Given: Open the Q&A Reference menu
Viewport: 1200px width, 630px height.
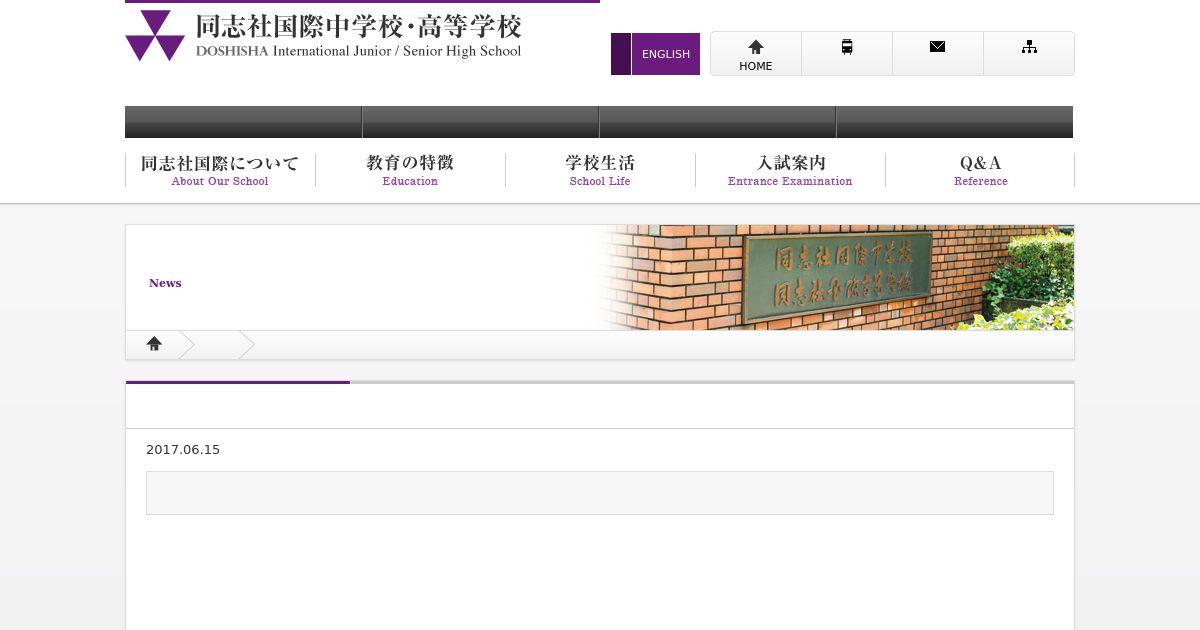Looking at the screenshot, I should tap(980, 170).
